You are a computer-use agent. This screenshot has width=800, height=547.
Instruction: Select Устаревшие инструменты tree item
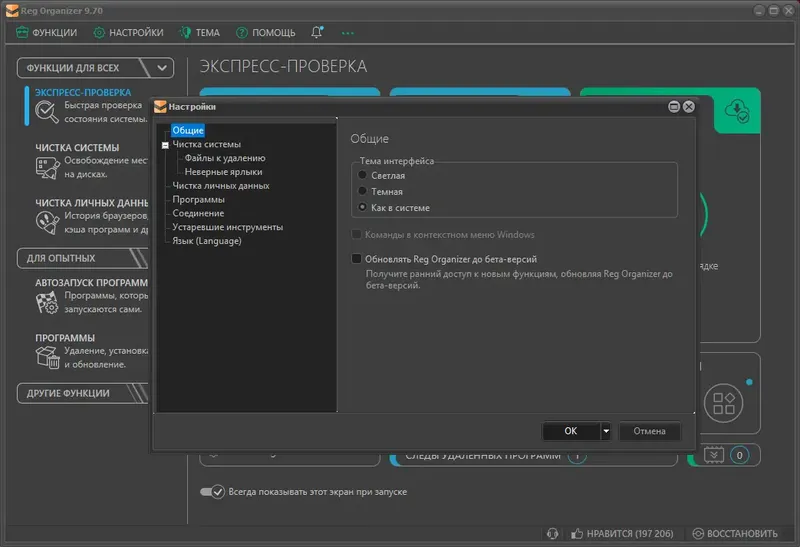coord(228,227)
